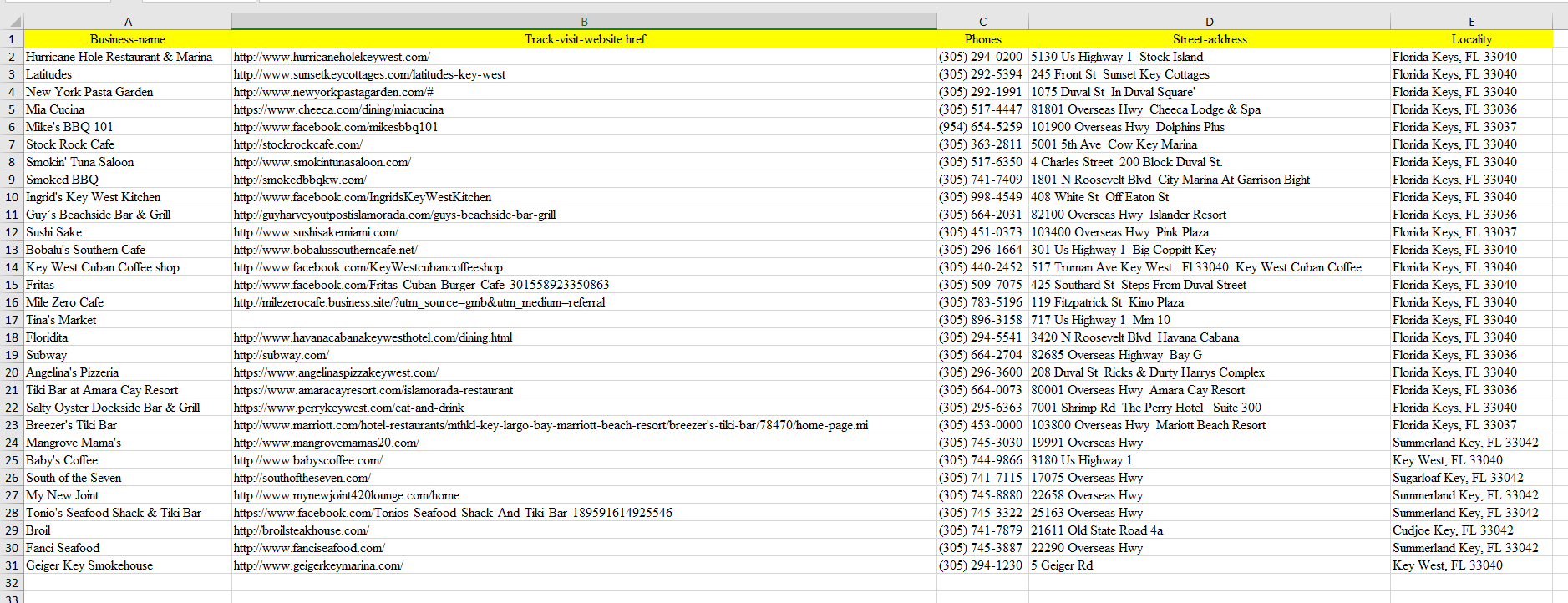This screenshot has height=603, width=1568.
Task: Select phone number (305) 998-4549
Action: (x=982, y=197)
